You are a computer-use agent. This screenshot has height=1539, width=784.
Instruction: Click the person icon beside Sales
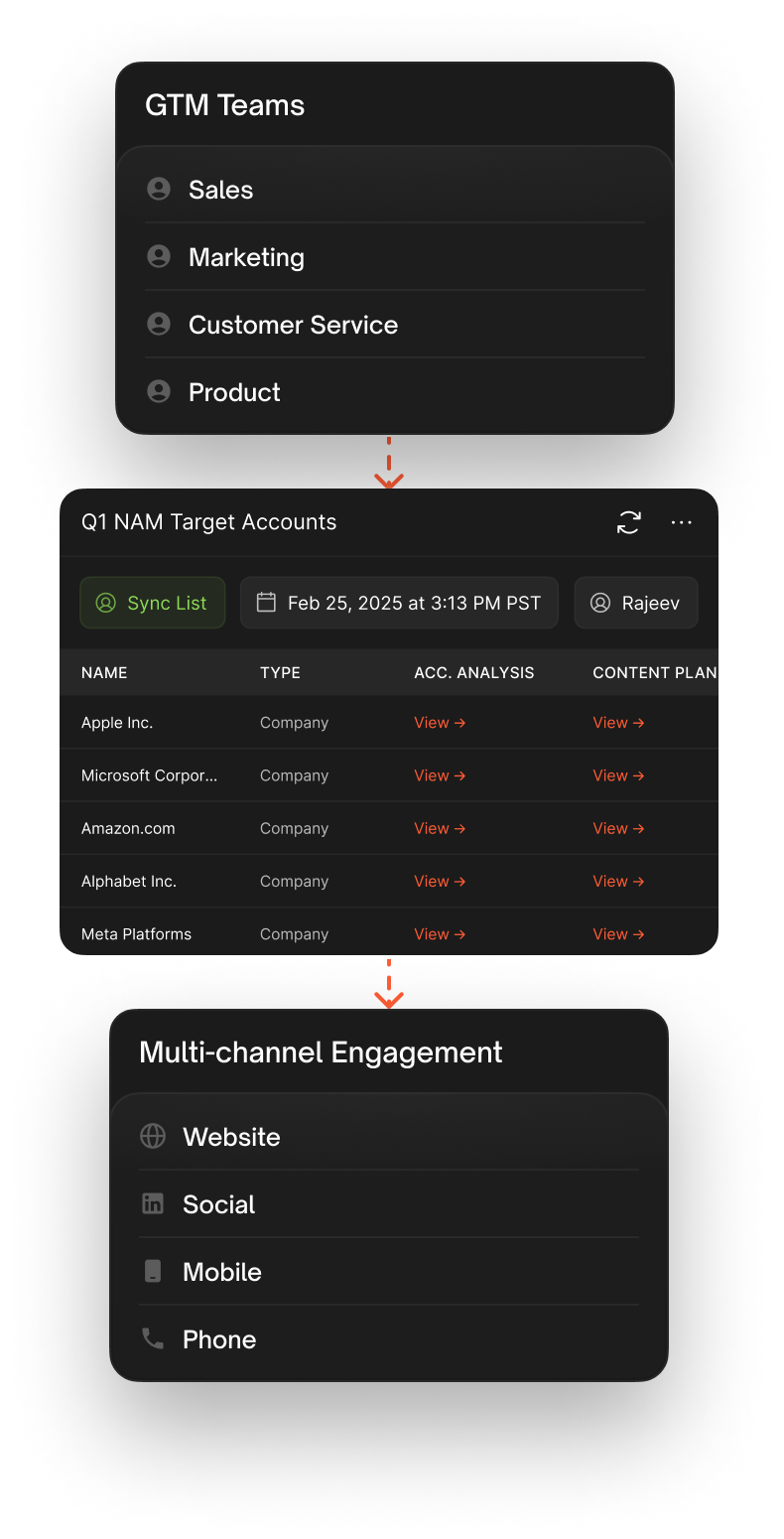pyautogui.click(x=159, y=189)
